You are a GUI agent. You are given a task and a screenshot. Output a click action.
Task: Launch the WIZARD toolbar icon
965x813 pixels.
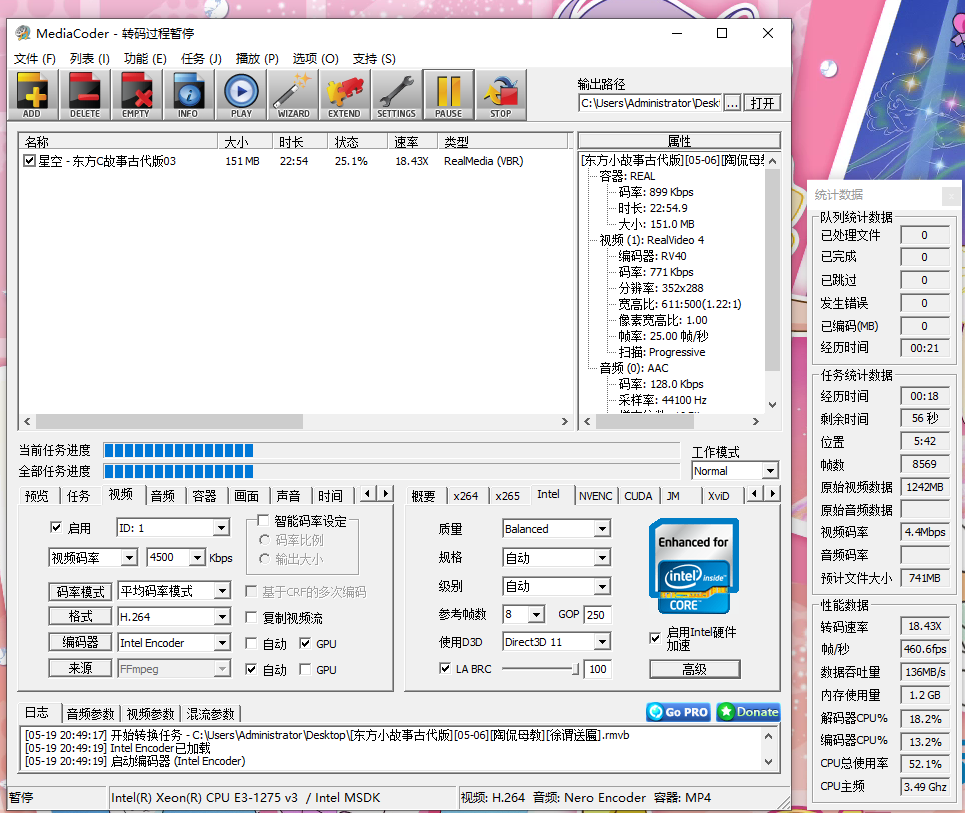pyautogui.click(x=293, y=95)
